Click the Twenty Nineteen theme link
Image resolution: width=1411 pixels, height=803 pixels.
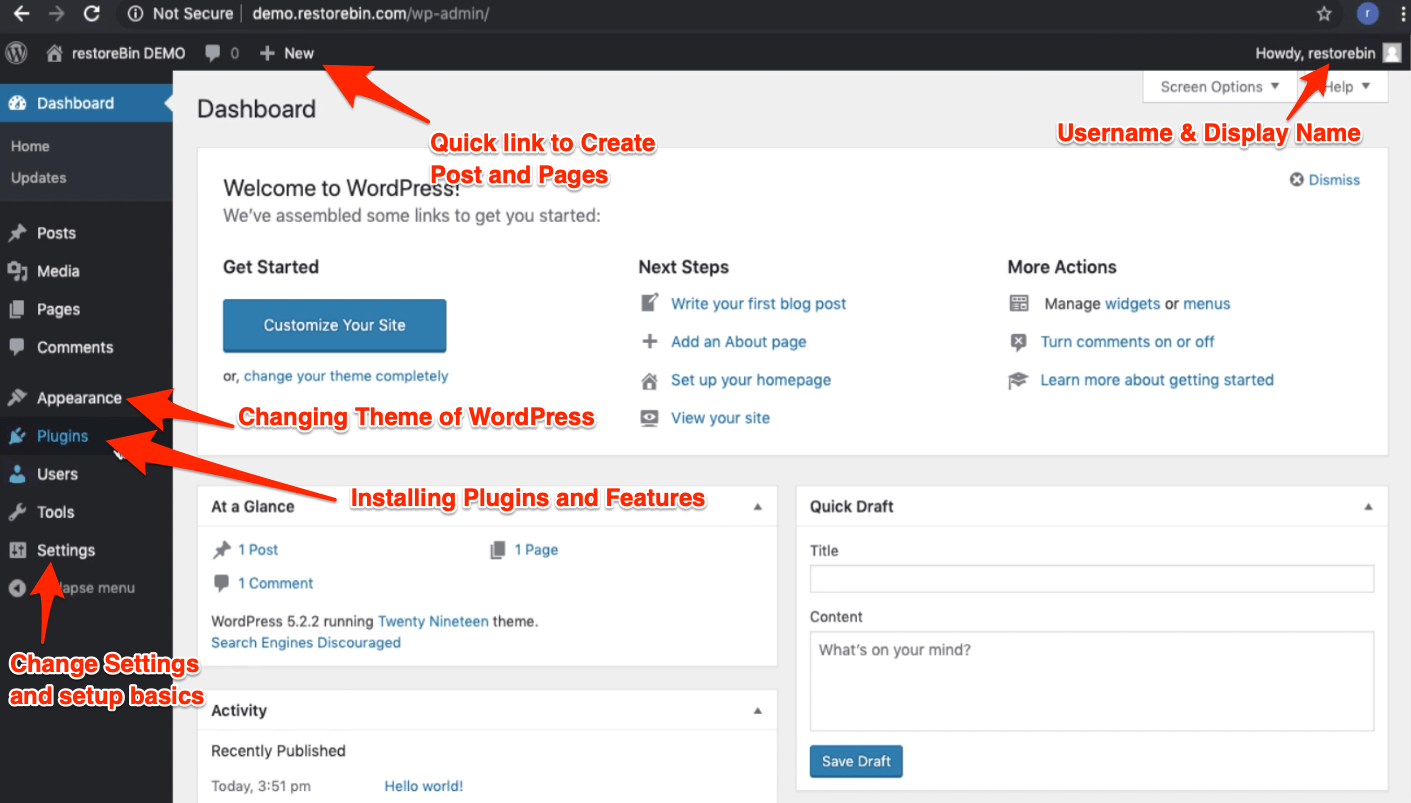[433, 621]
